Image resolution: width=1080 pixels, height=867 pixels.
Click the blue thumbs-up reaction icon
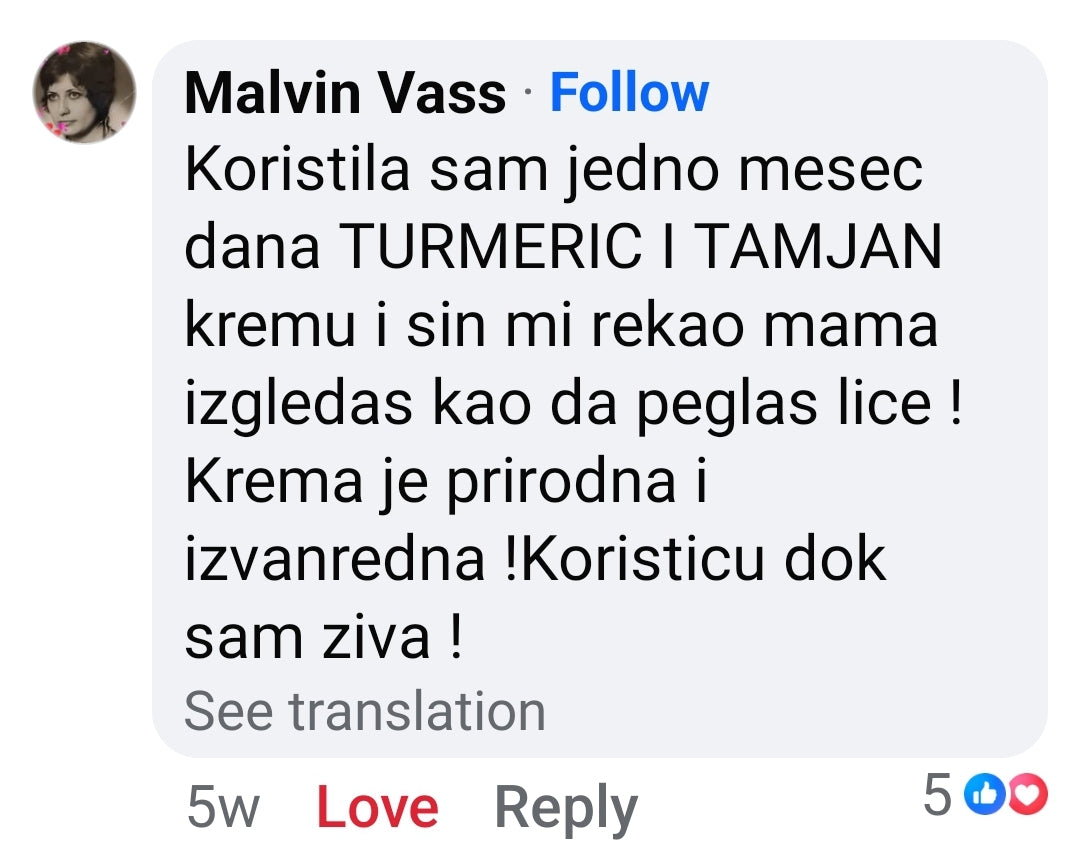pos(984,795)
